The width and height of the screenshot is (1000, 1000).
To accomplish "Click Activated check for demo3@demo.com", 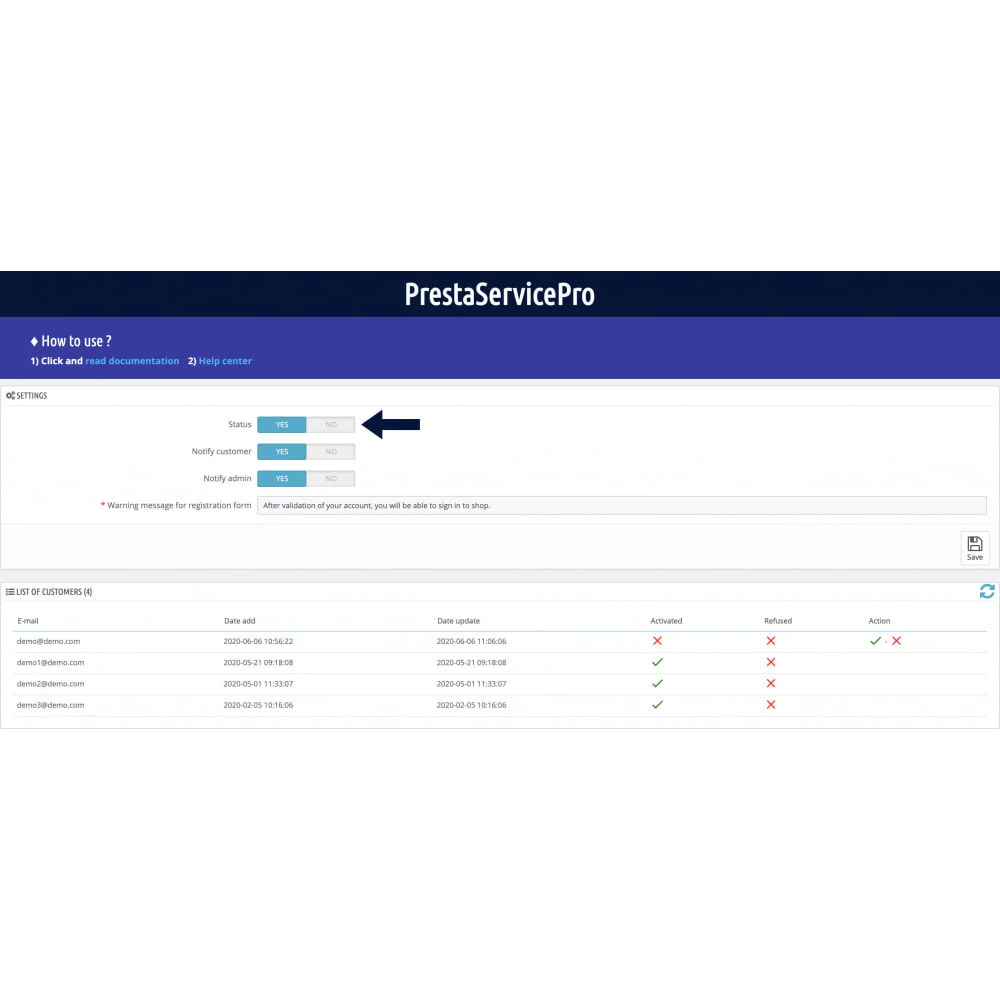I will (657, 705).
